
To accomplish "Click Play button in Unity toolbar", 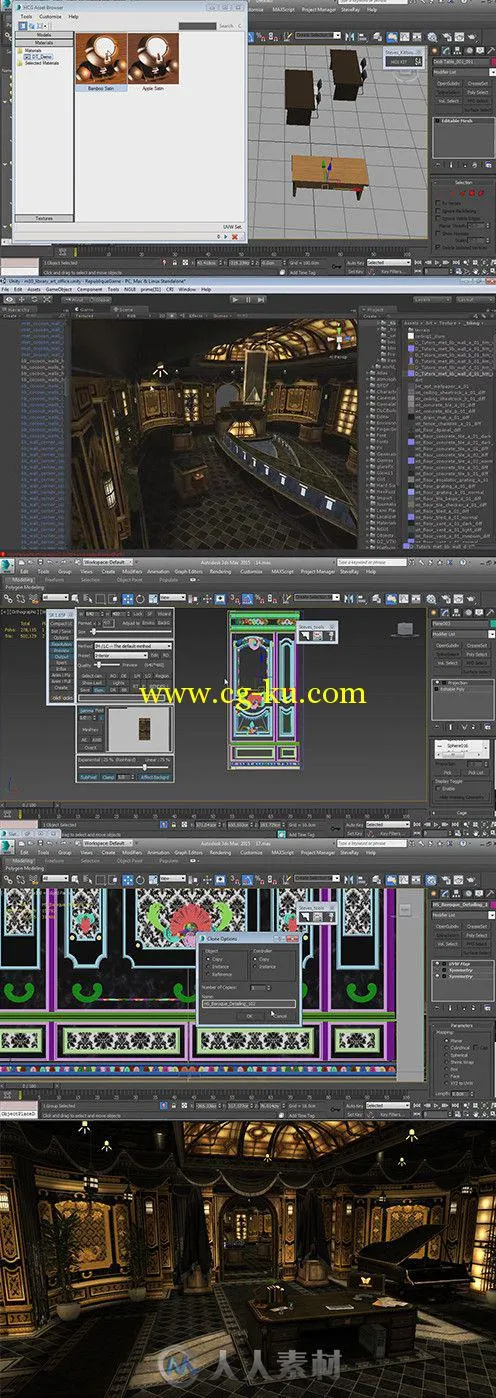I will click(235, 299).
